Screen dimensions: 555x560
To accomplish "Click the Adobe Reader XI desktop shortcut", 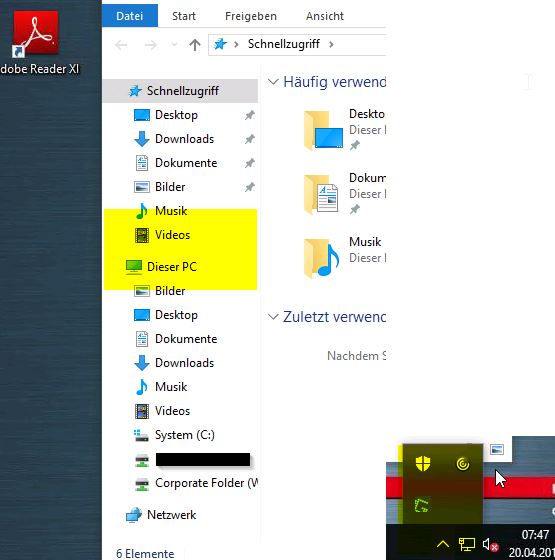I will pos(36,42).
